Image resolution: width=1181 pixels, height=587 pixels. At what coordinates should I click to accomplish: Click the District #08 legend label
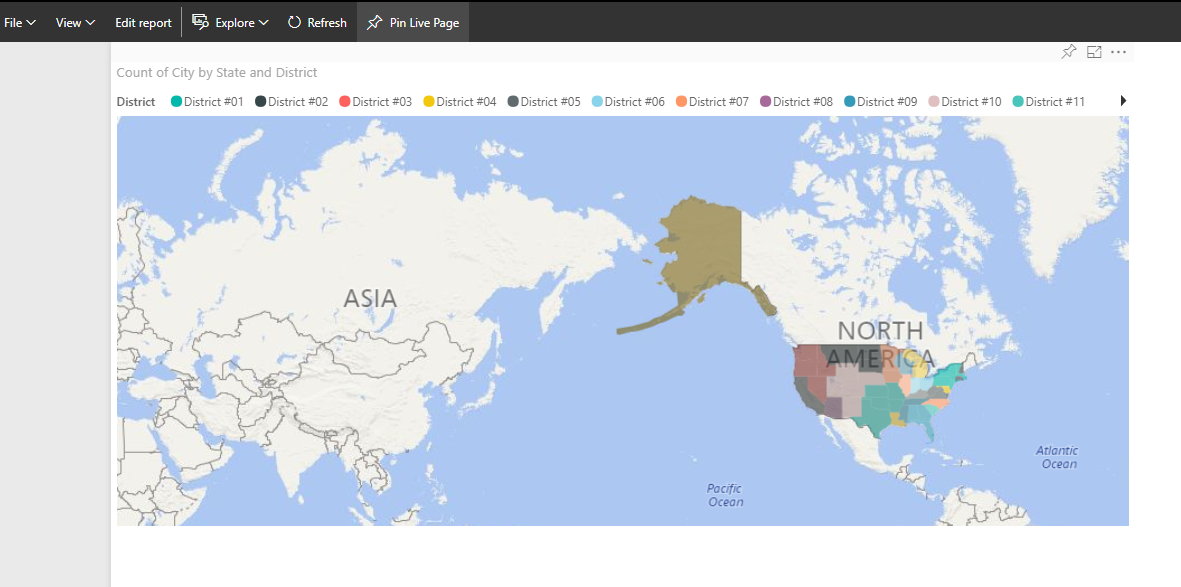803,102
